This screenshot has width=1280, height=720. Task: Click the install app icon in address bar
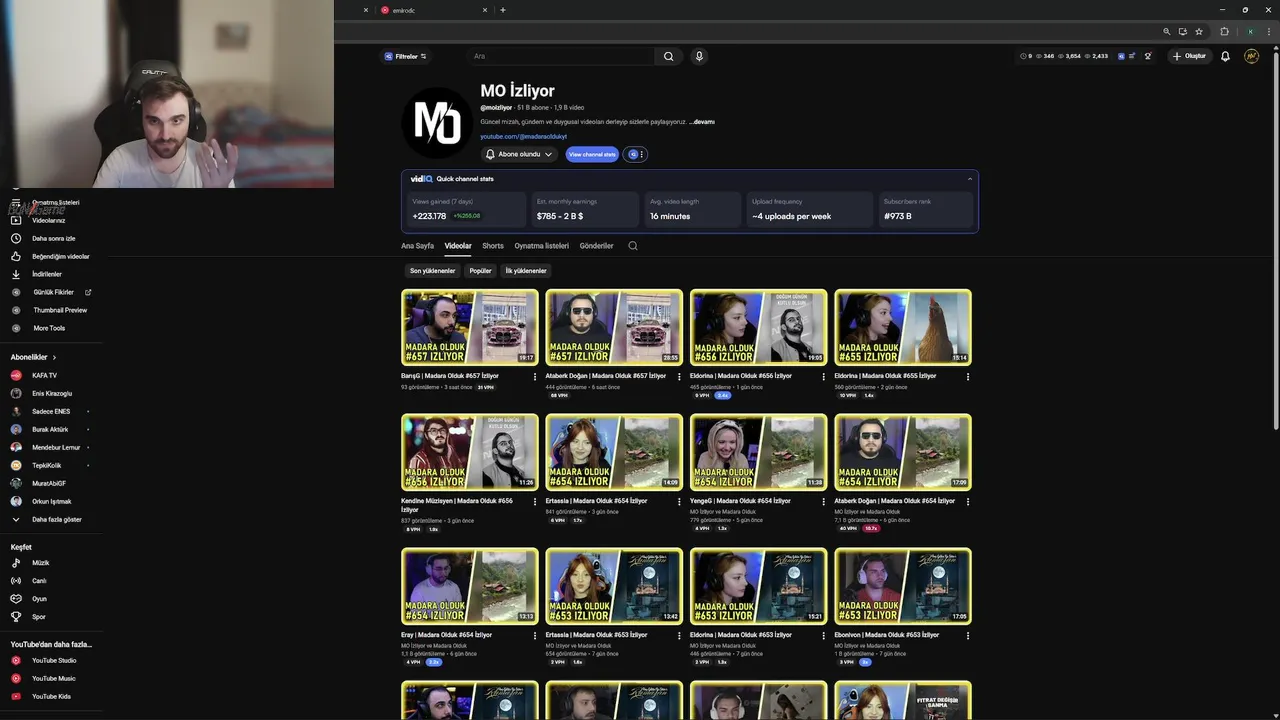1183,32
